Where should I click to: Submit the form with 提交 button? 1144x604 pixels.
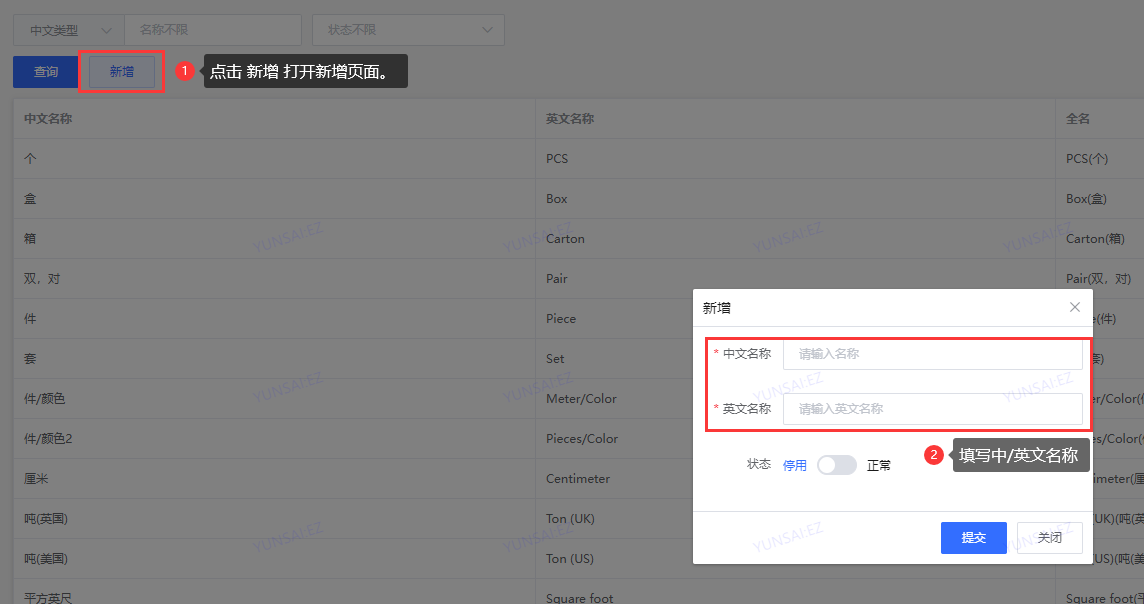click(973, 538)
